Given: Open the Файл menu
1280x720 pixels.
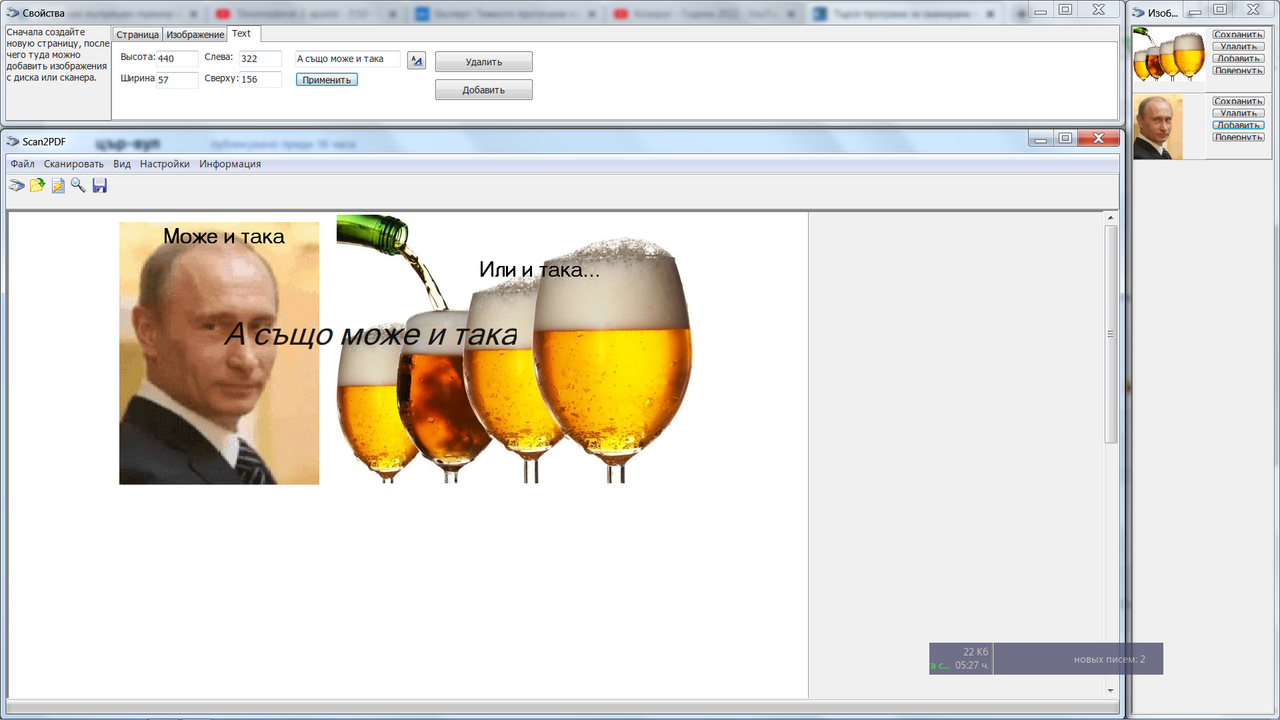Looking at the screenshot, I should tap(23, 164).
